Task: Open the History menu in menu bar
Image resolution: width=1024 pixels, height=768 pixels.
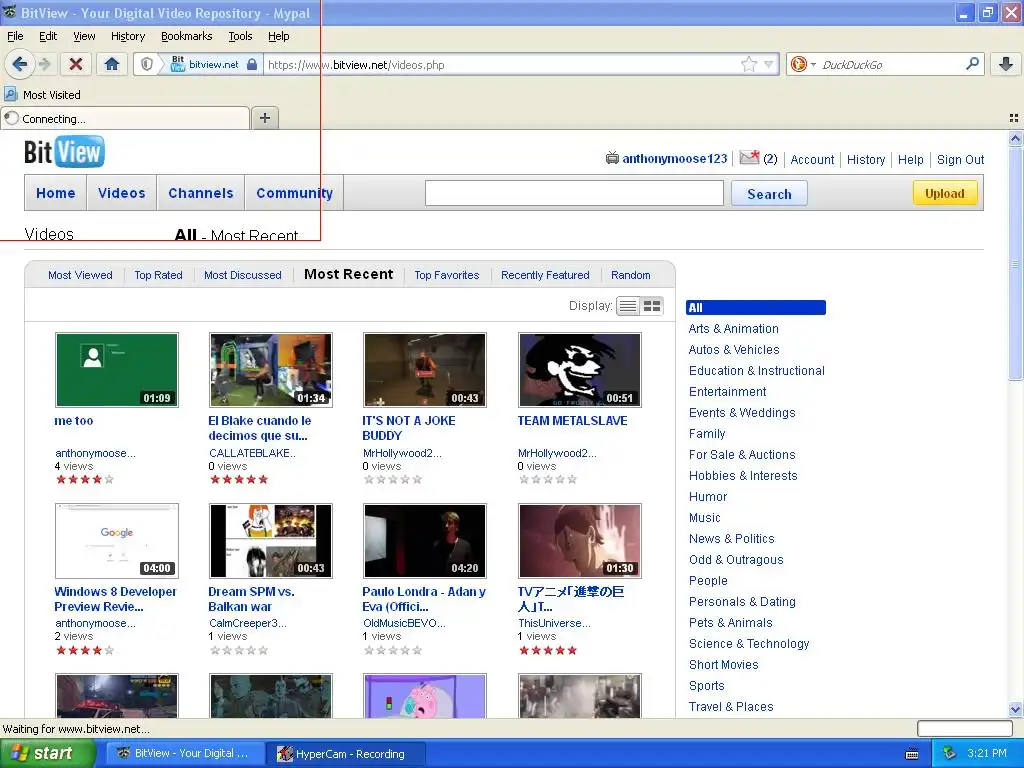Action: pyautogui.click(x=128, y=36)
